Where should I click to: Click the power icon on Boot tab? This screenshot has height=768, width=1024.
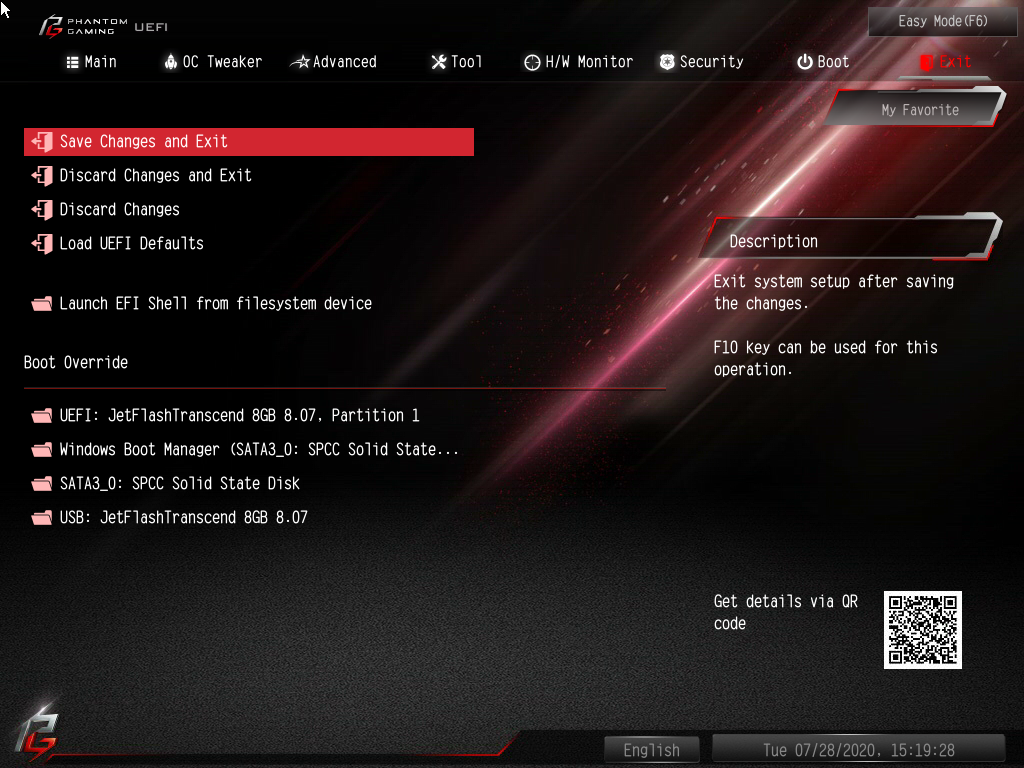(x=805, y=62)
